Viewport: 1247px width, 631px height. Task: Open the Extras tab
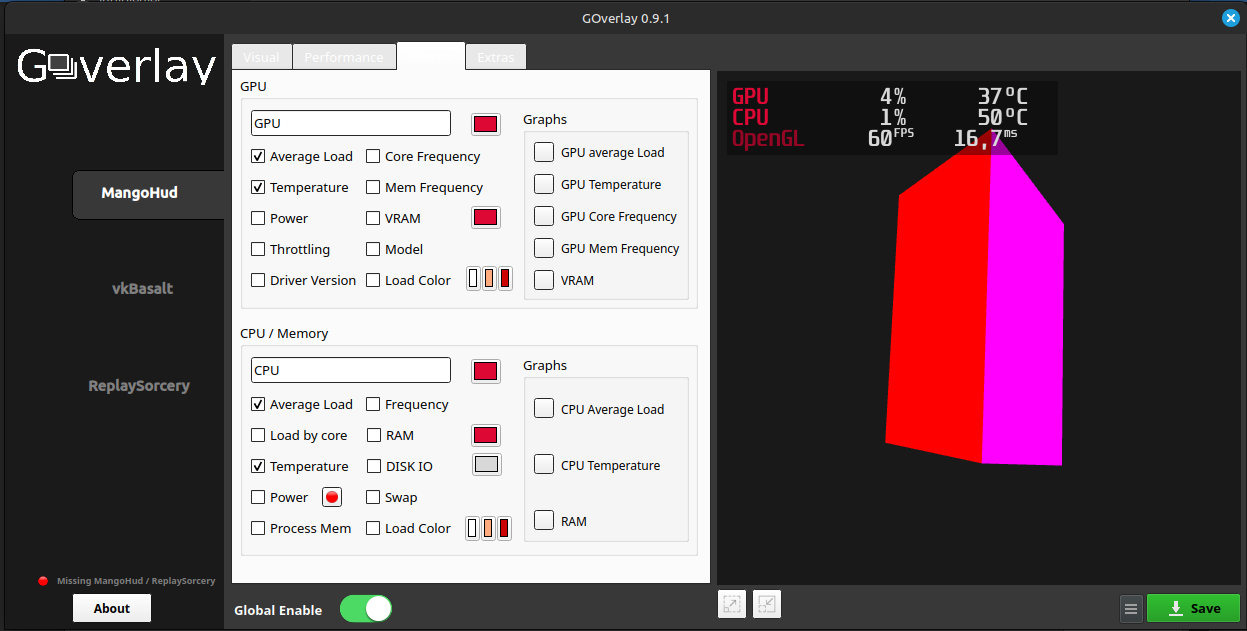(x=496, y=57)
